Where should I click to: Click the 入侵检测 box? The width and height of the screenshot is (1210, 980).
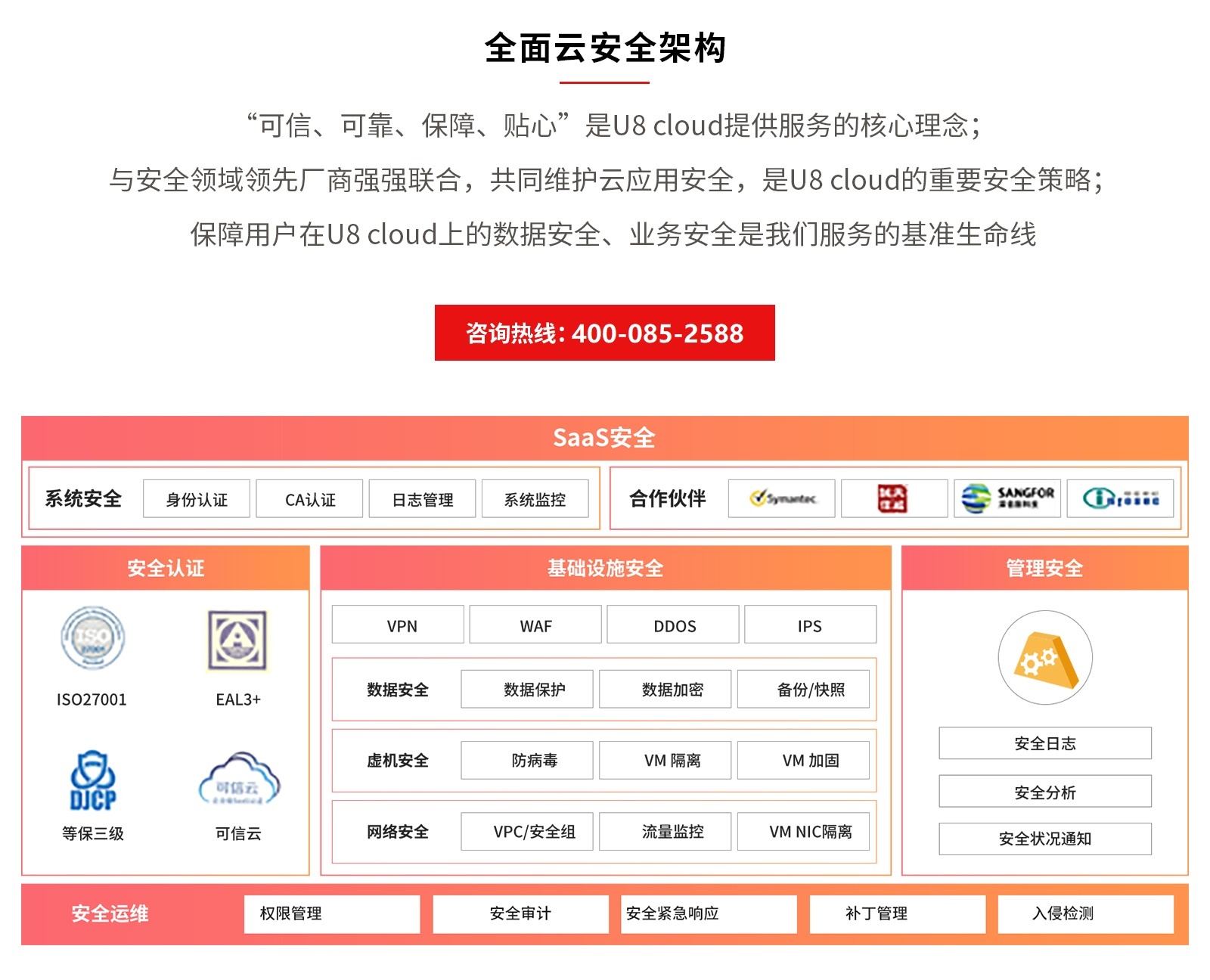click(1085, 913)
